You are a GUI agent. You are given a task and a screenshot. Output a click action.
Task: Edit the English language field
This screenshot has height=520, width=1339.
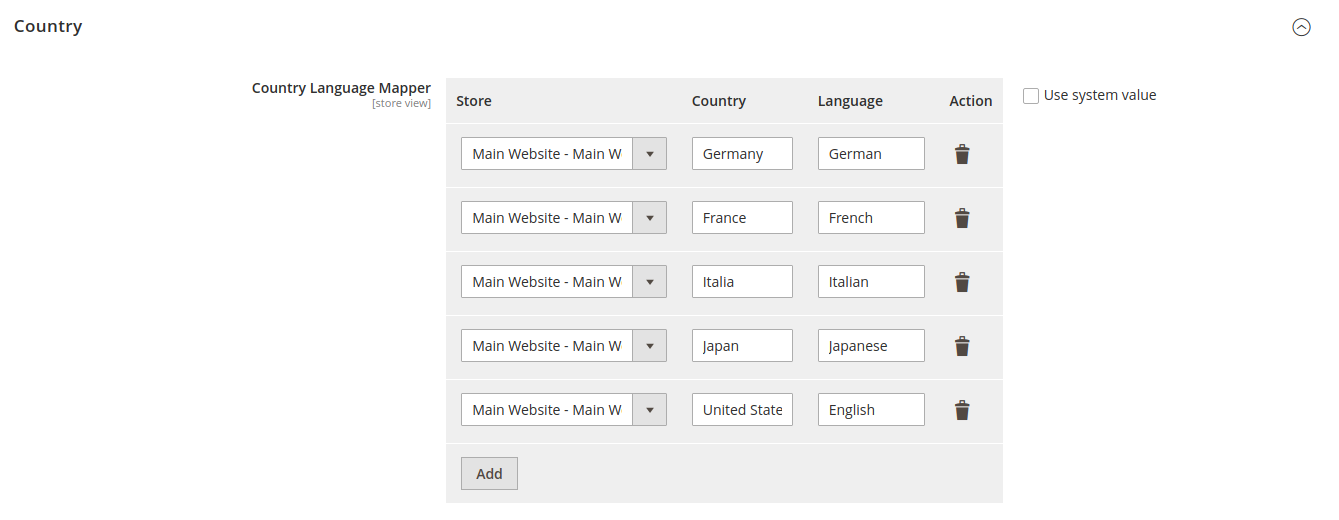pyautogui.click(x=870, y=410)
